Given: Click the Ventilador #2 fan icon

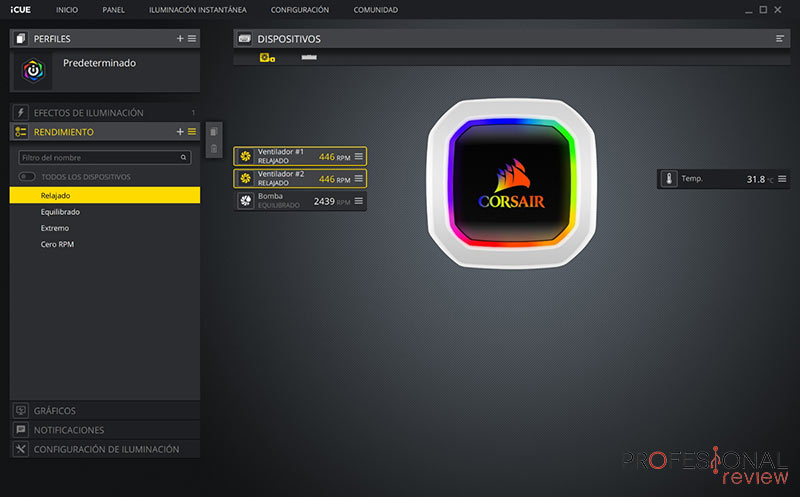Looking at the screenshot, I should click(245, 179).
